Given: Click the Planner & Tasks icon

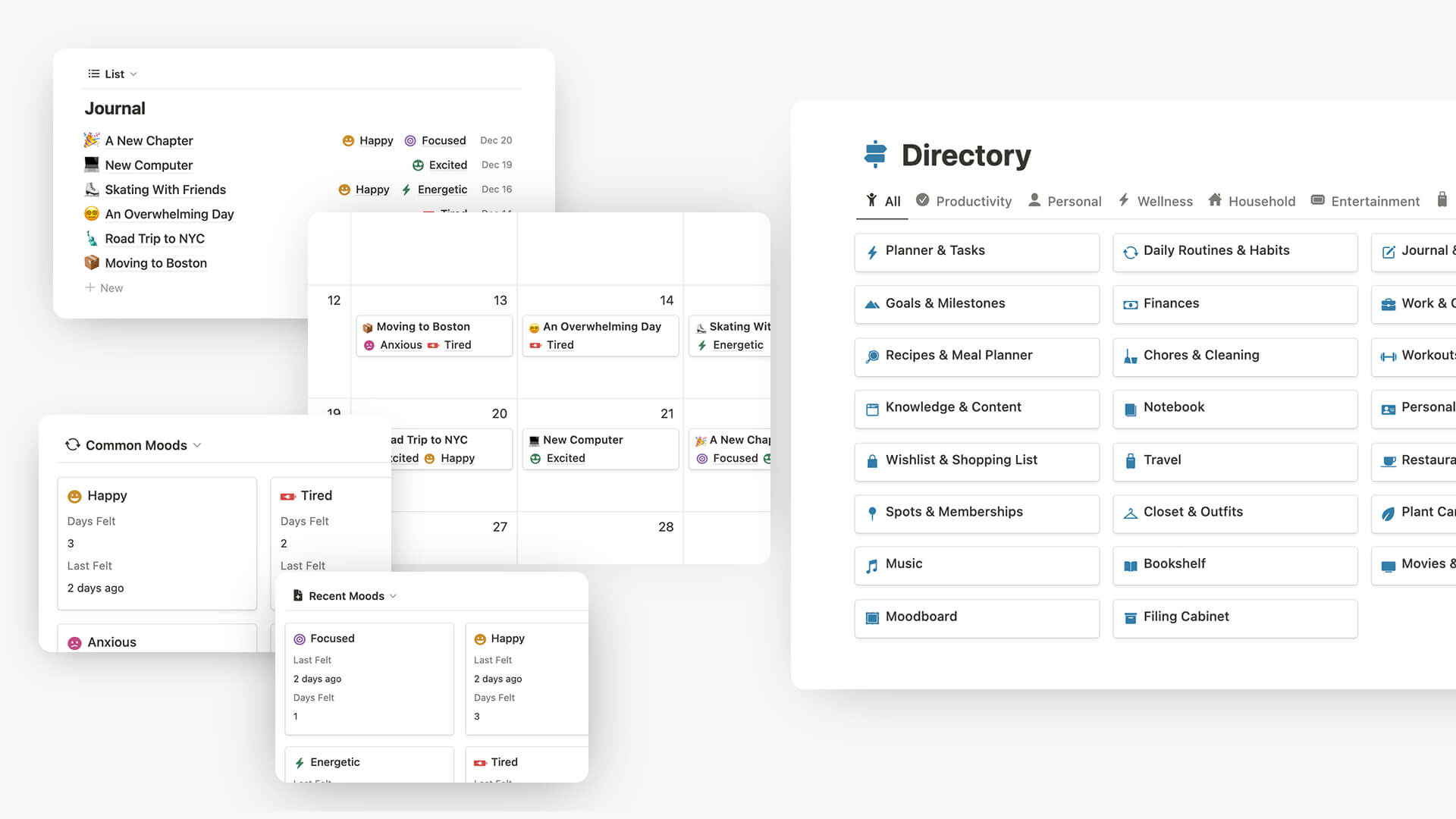Looking at the screenshot, I should coord(872,250).
